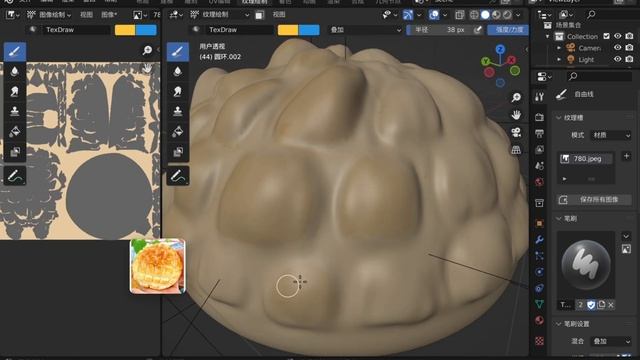The width and height of the screenshot is (640, 360).
Task: Select the Soften tool in the 3D viewport
Action: pyautogui.click(x=178, y=71)
